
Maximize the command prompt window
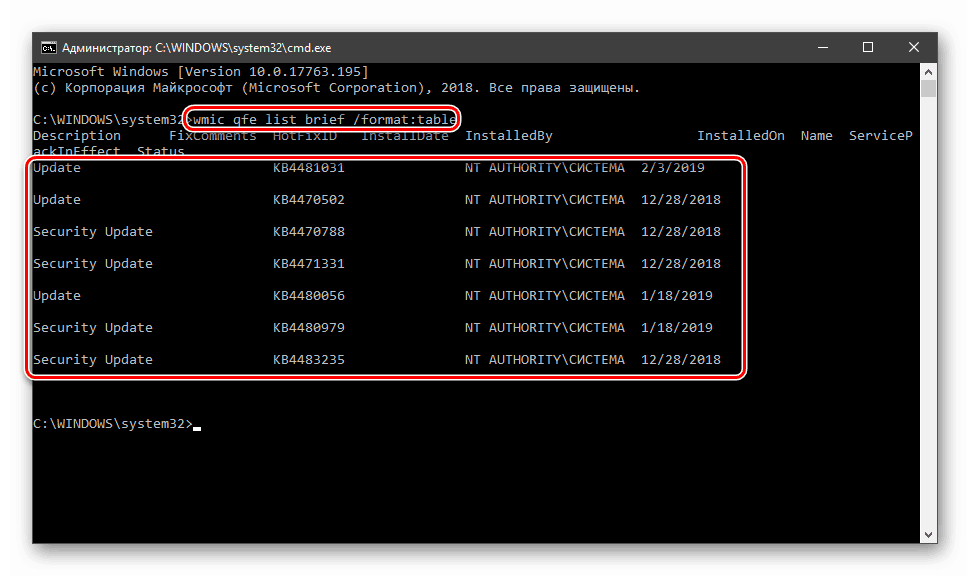(868, 48)
